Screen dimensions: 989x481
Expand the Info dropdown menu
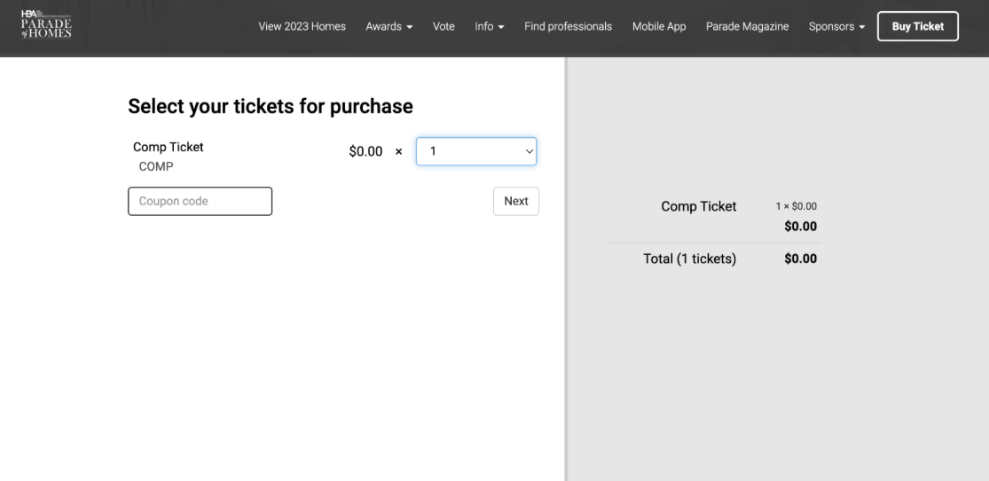[x=489, y=27]
